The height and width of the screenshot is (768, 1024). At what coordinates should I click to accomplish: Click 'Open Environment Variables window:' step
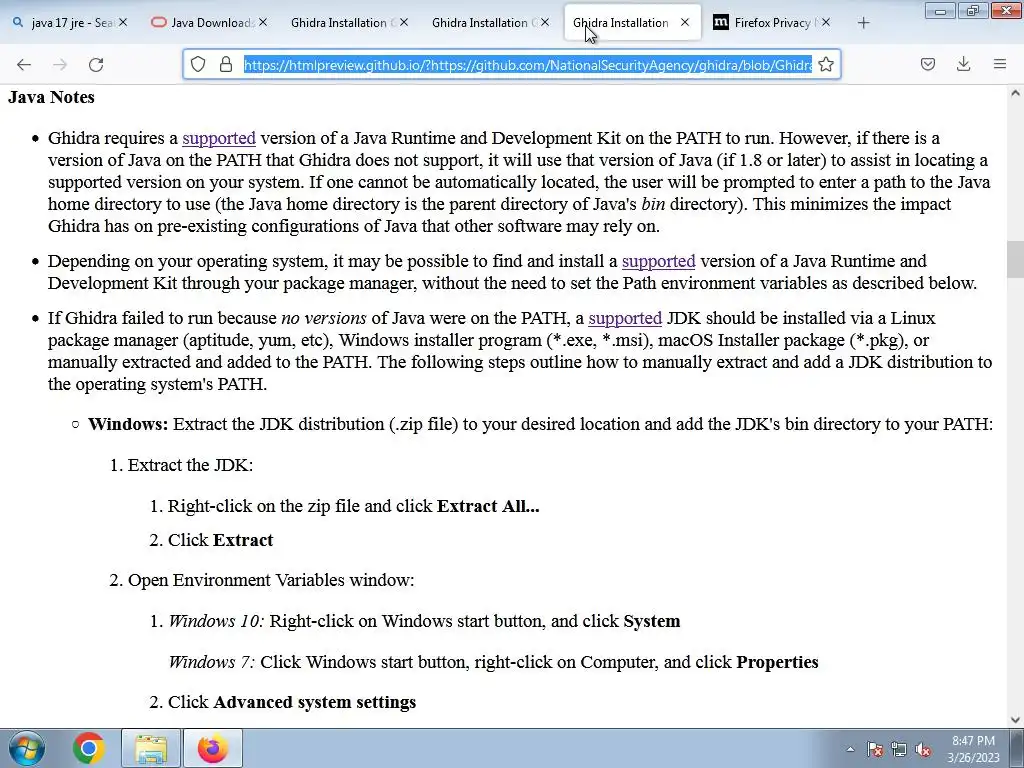tap(271, 581)
